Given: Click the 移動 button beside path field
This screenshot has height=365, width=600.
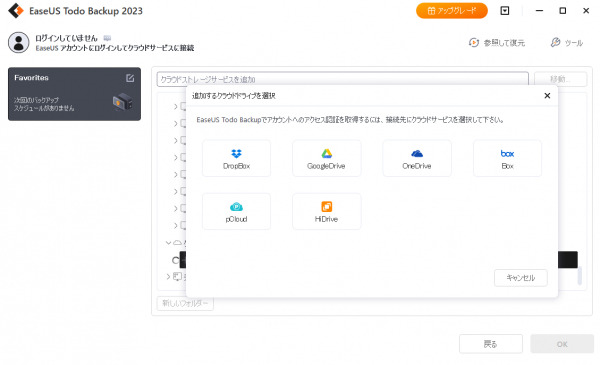Looking at the screenshot, I should click(560, 79).
